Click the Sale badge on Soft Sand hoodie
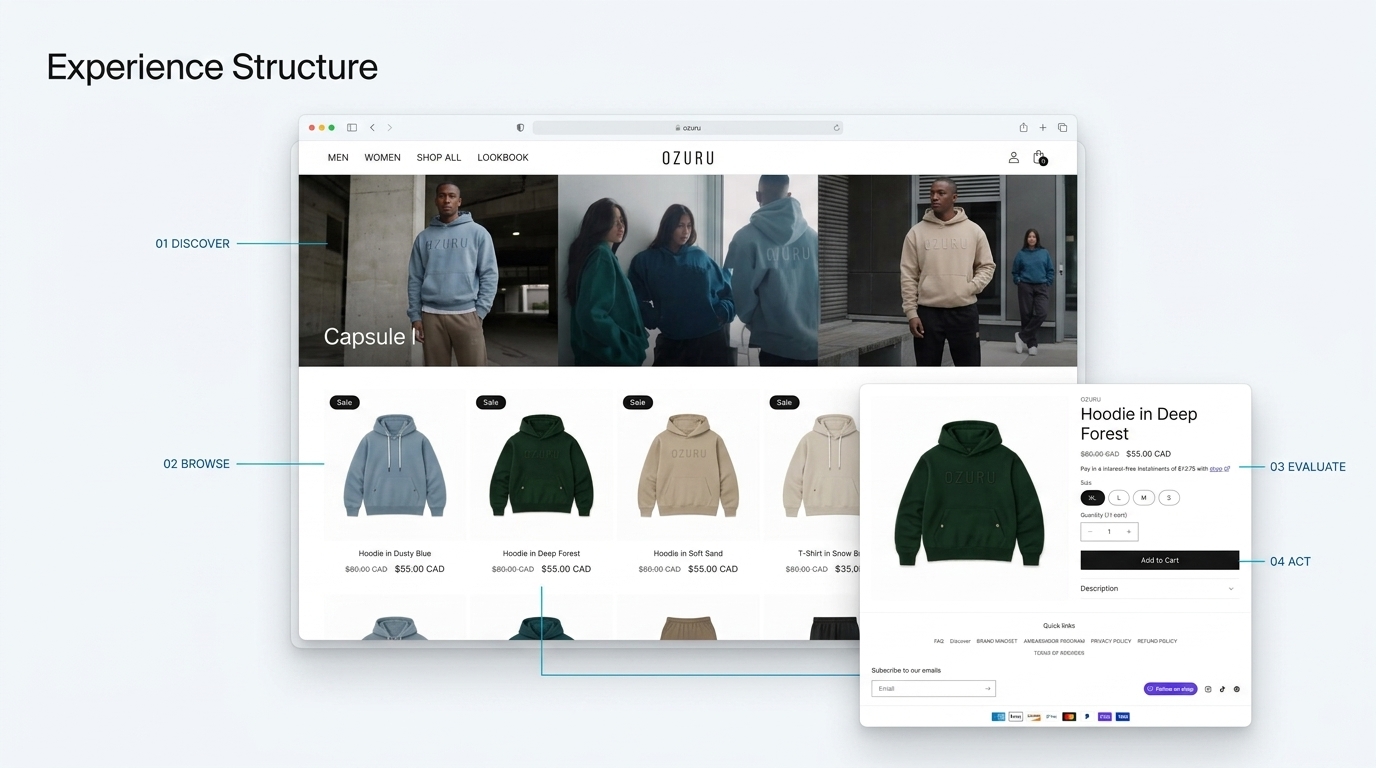The width and height of the screenshot is (1376, 768). point(637,402)
